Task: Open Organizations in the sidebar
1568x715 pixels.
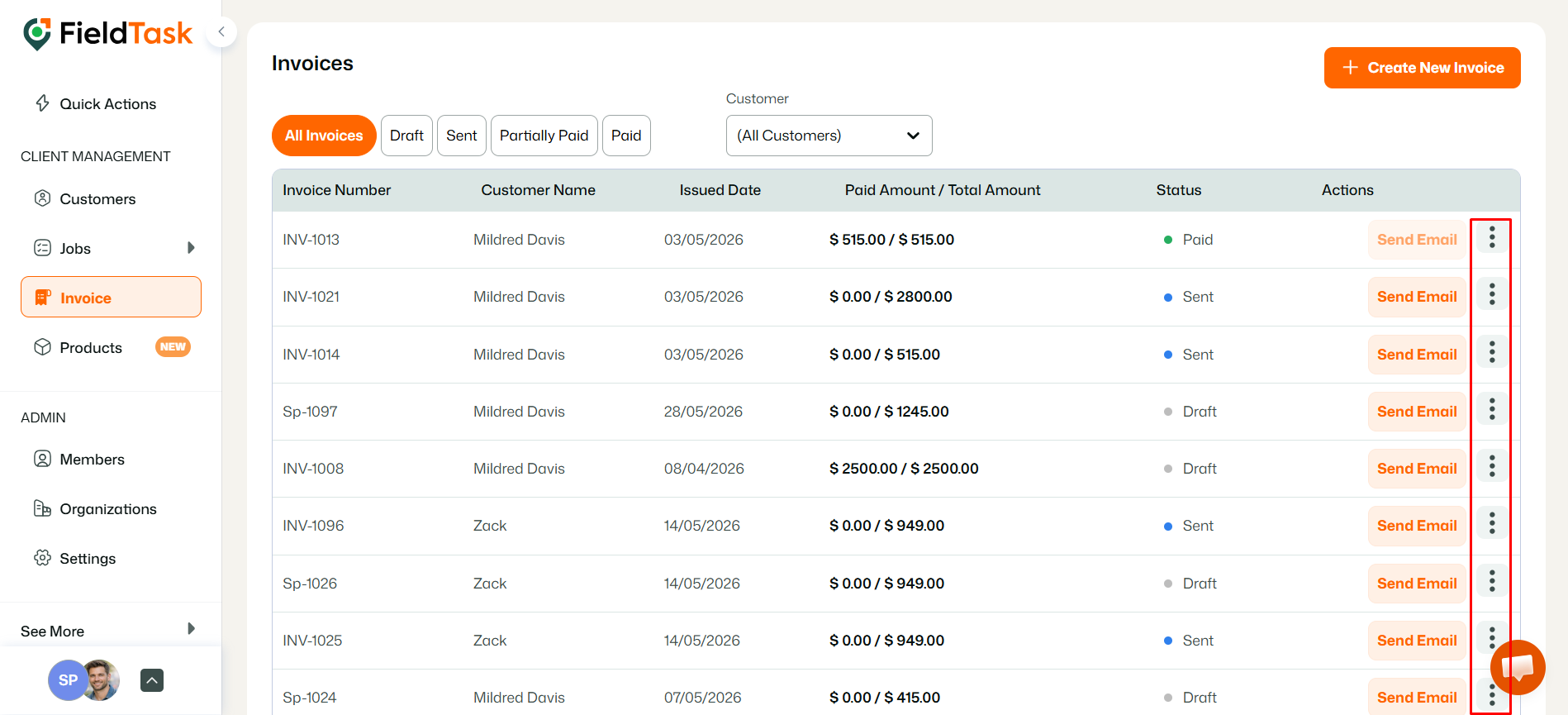Action: 108,509
